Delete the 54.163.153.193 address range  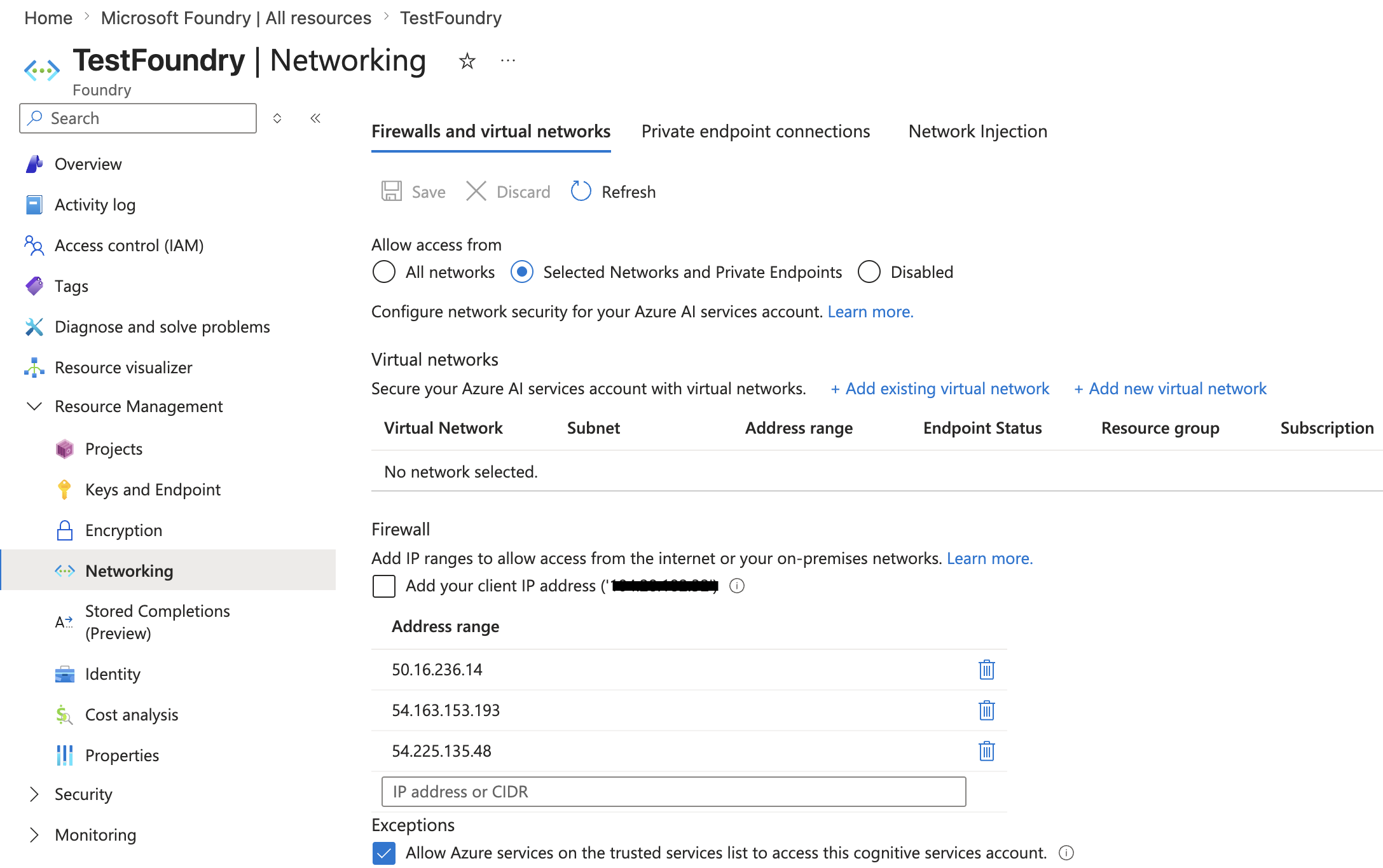pos(987,710)
